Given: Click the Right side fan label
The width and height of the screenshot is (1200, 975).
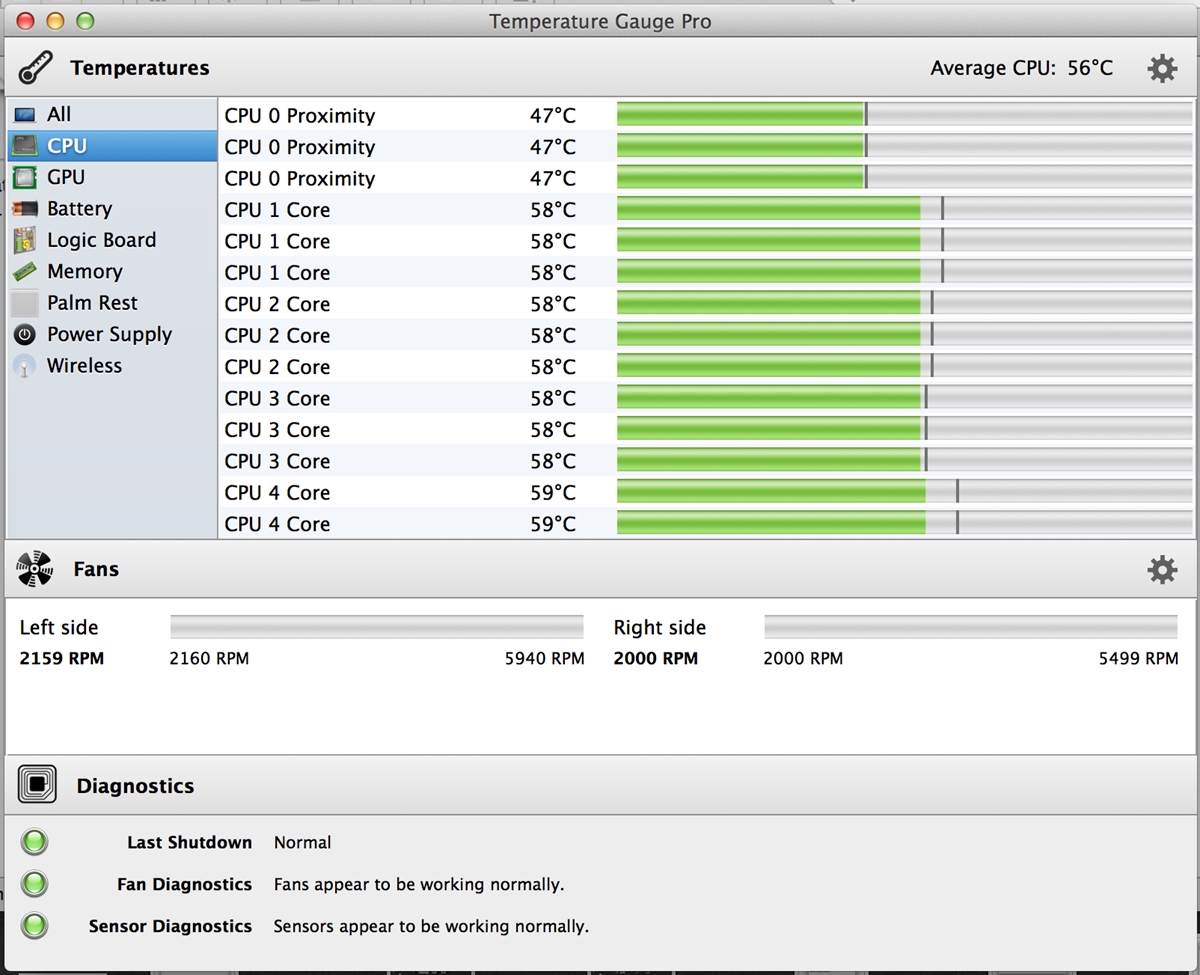Looking at the screenshot, I should 660,628.
